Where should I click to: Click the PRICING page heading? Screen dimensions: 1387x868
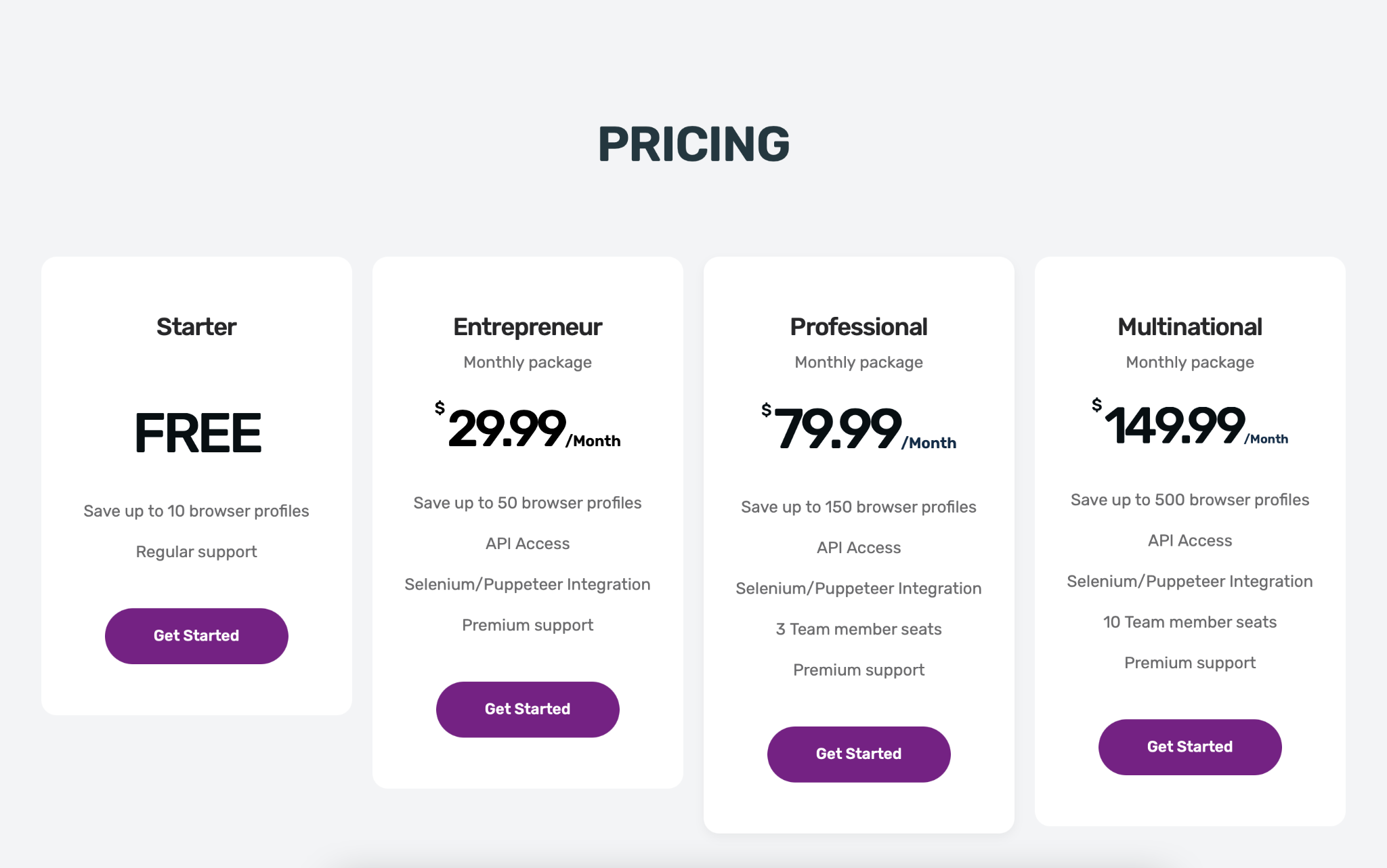pos(693,144)
